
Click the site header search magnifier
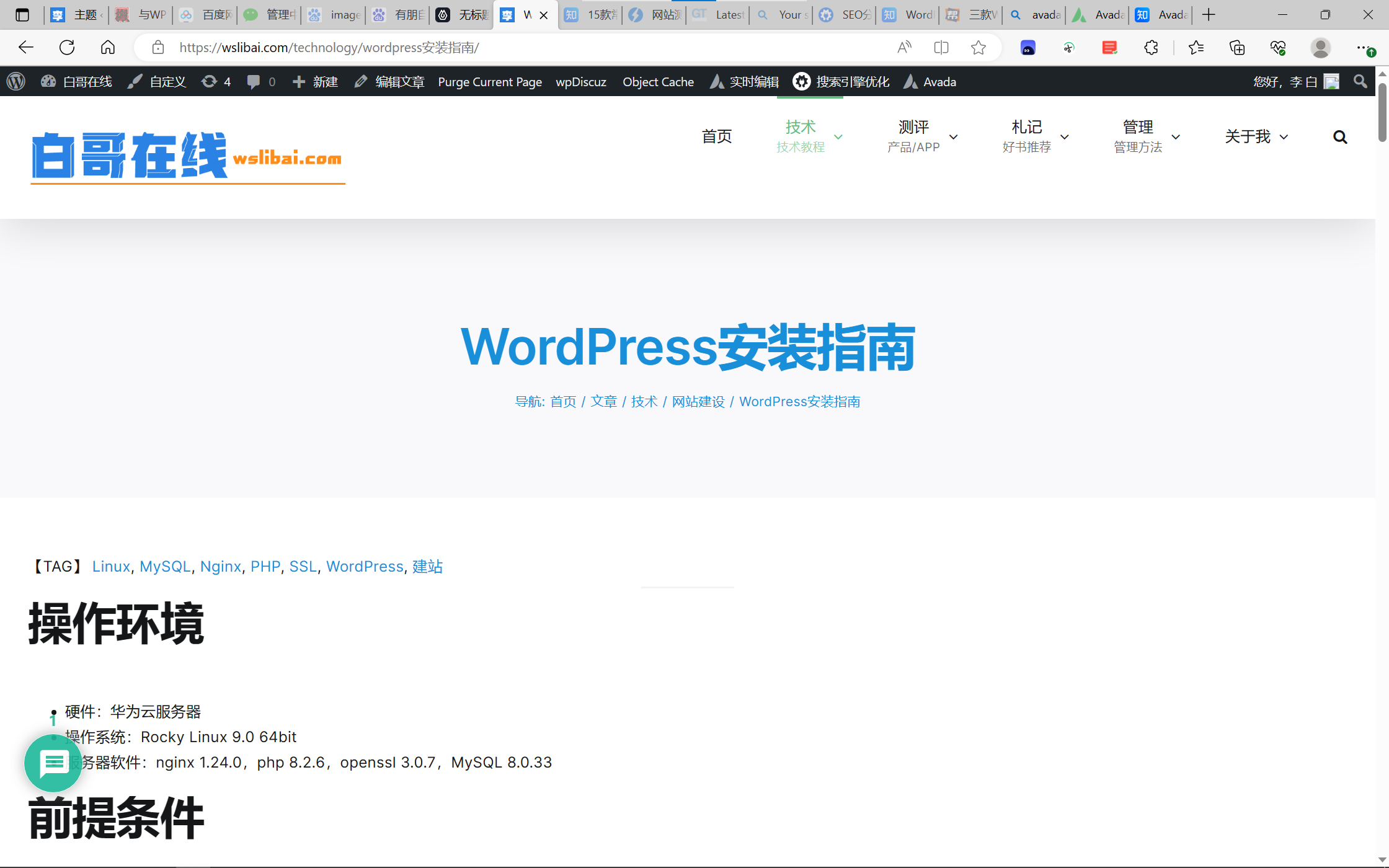click(1340, 137)
